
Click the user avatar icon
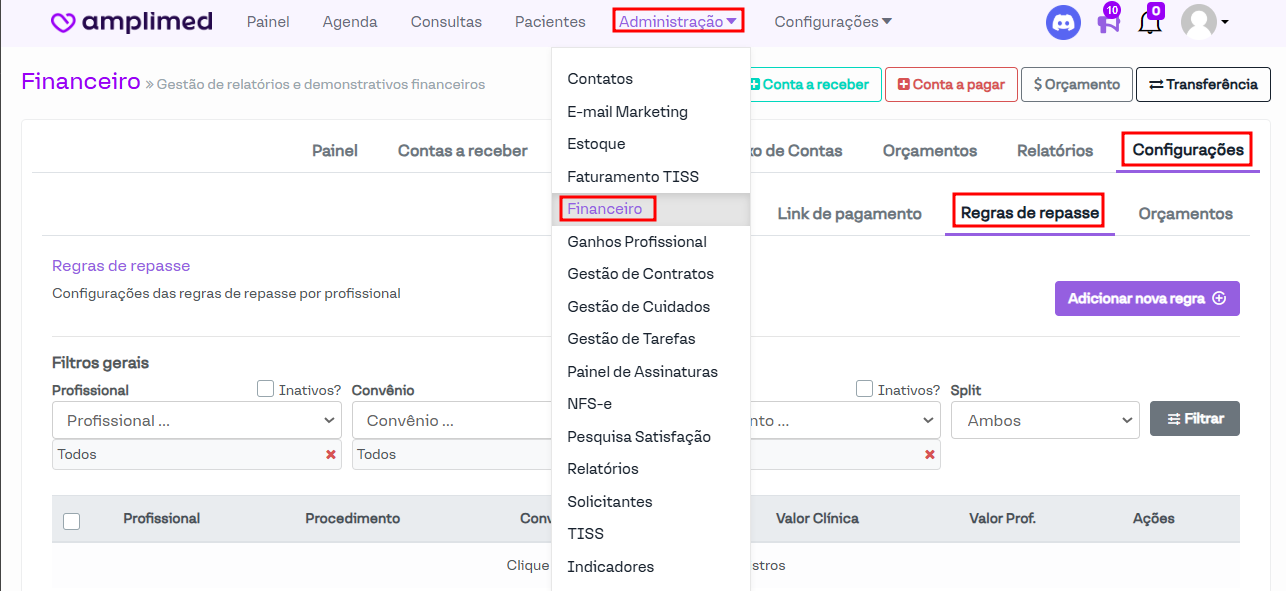(x=1198, y=22)
